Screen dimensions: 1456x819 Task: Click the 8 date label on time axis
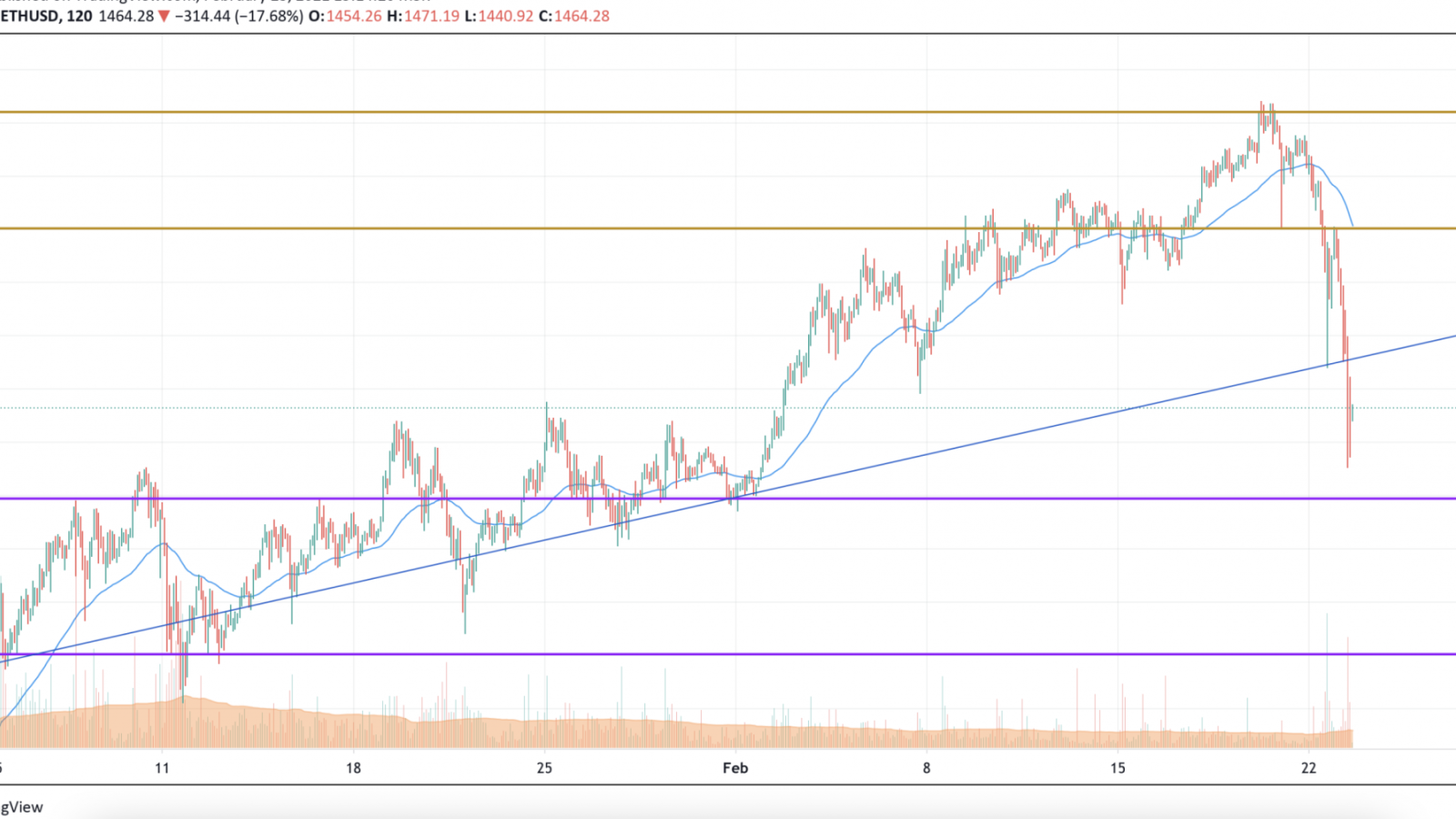(926, 768)
